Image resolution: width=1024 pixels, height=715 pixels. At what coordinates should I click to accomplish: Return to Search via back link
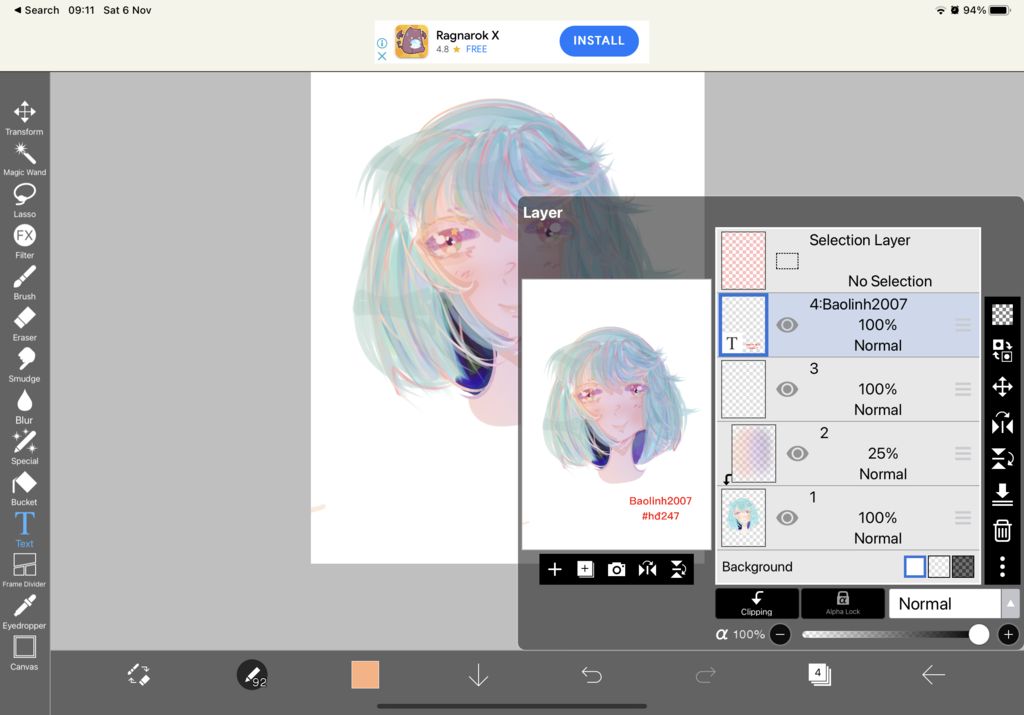point(37,10)
